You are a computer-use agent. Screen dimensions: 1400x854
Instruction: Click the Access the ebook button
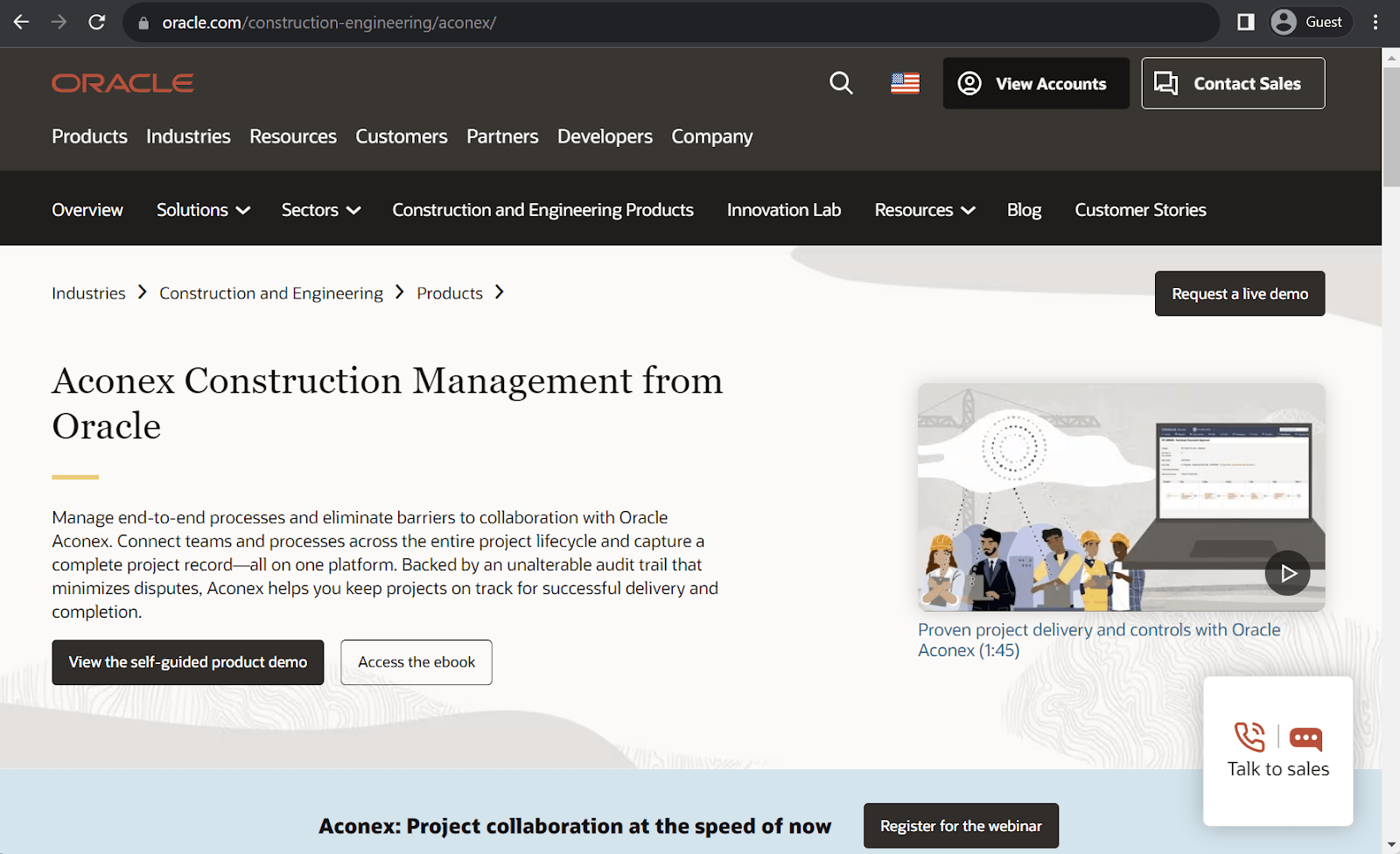(x=416, y=662)
